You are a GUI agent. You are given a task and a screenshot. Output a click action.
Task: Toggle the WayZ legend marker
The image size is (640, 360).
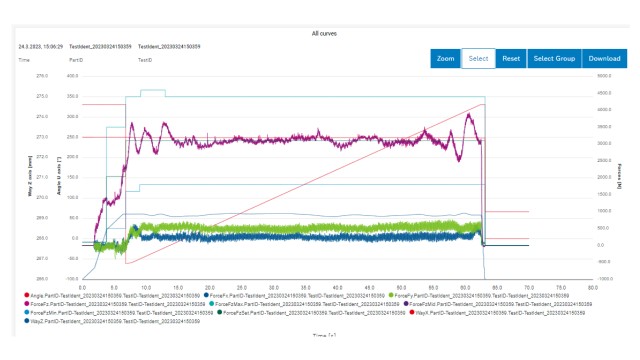(x=27, y=321)
